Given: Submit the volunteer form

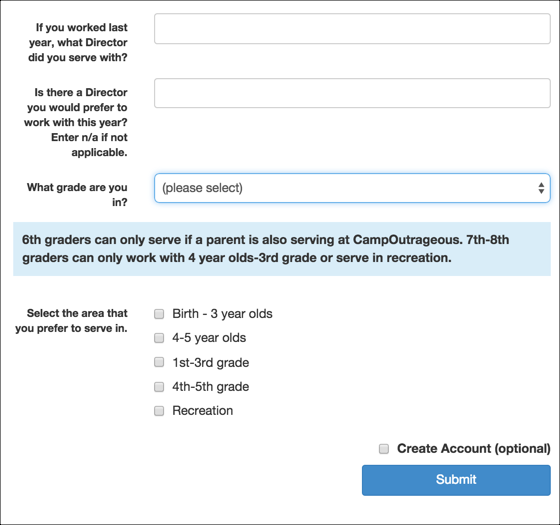Looking at the screenshot, I should coord(456,480).
